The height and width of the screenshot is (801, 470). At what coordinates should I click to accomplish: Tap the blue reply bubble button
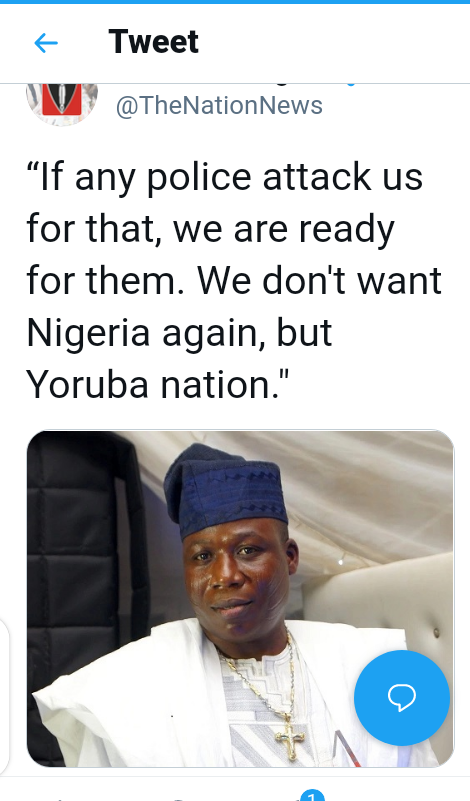pyautogui.click(x=402, y=698)
